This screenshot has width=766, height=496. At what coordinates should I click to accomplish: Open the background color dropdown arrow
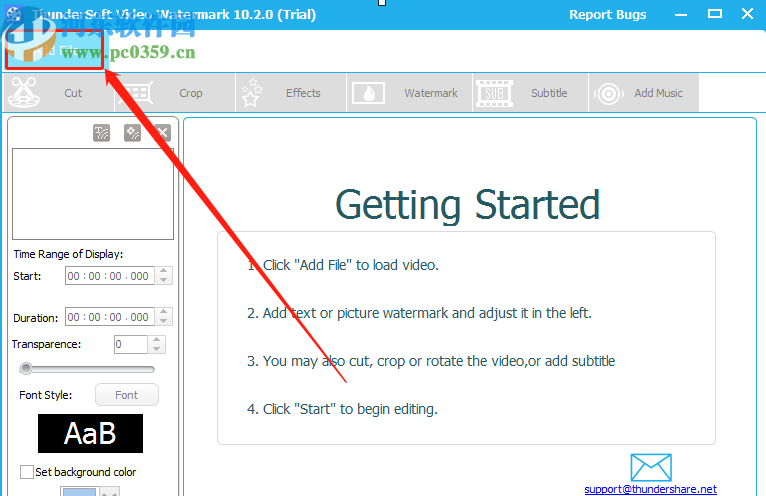(x=110, y=492)
